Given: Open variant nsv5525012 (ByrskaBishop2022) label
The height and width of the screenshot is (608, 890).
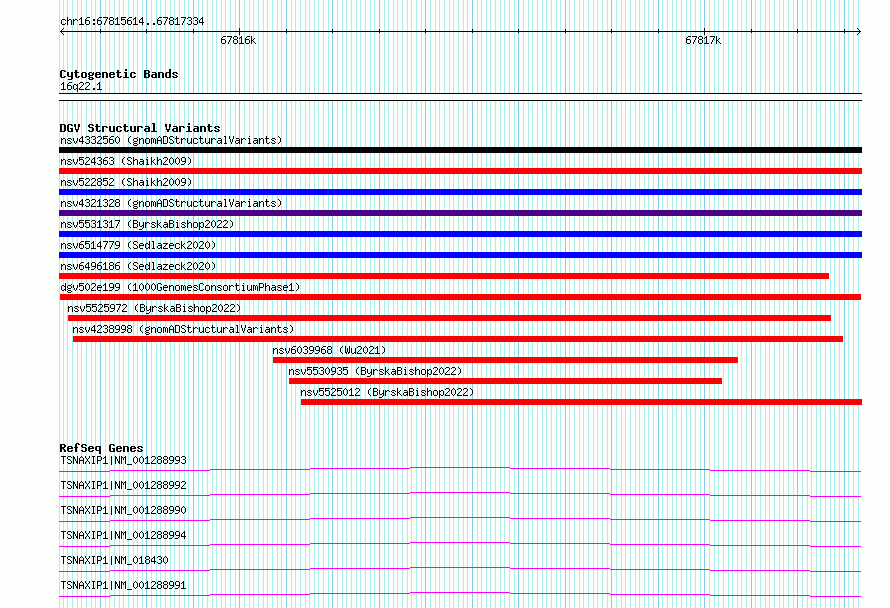Looking at the screenshot, I should click(x=387, y=392).
